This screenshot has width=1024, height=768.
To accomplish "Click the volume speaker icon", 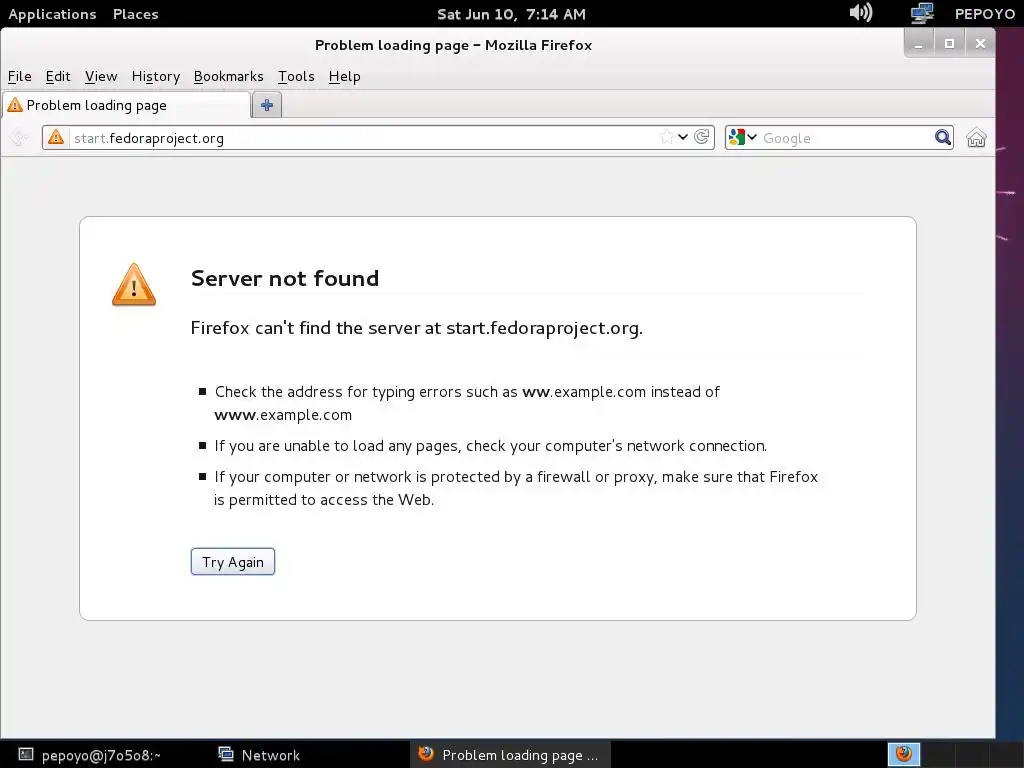I will point(861,12).
